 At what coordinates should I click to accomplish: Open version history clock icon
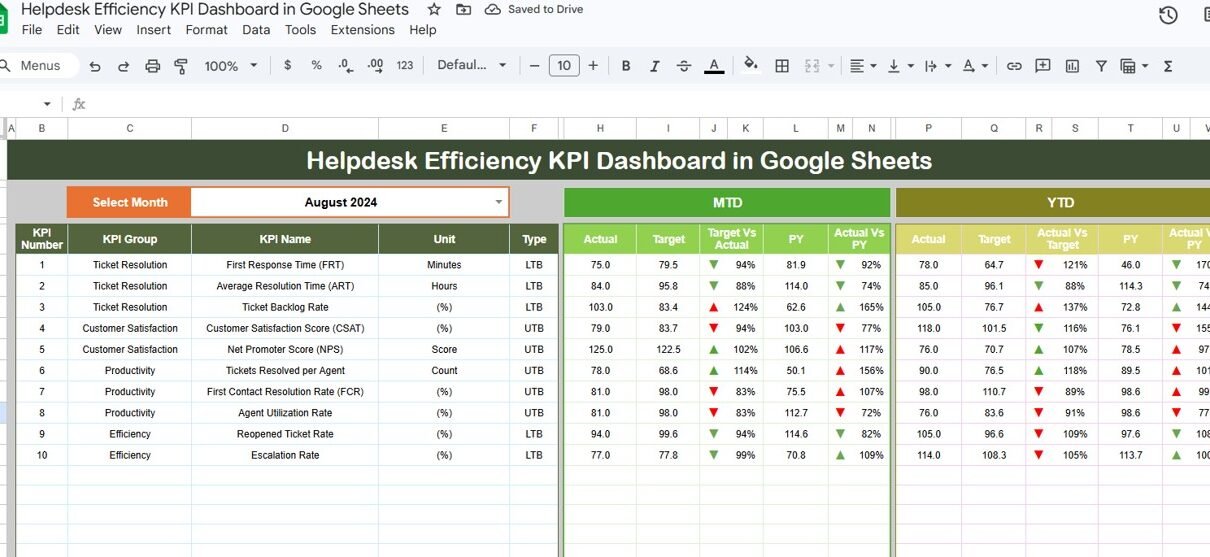pyautogui.click(x=1167, y=15)
